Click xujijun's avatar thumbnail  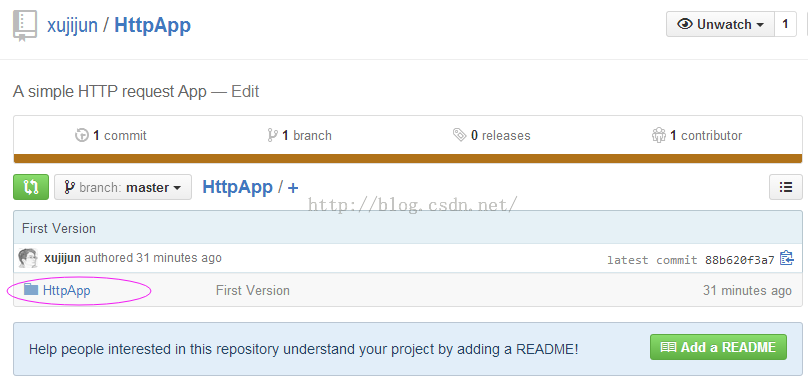28,258
